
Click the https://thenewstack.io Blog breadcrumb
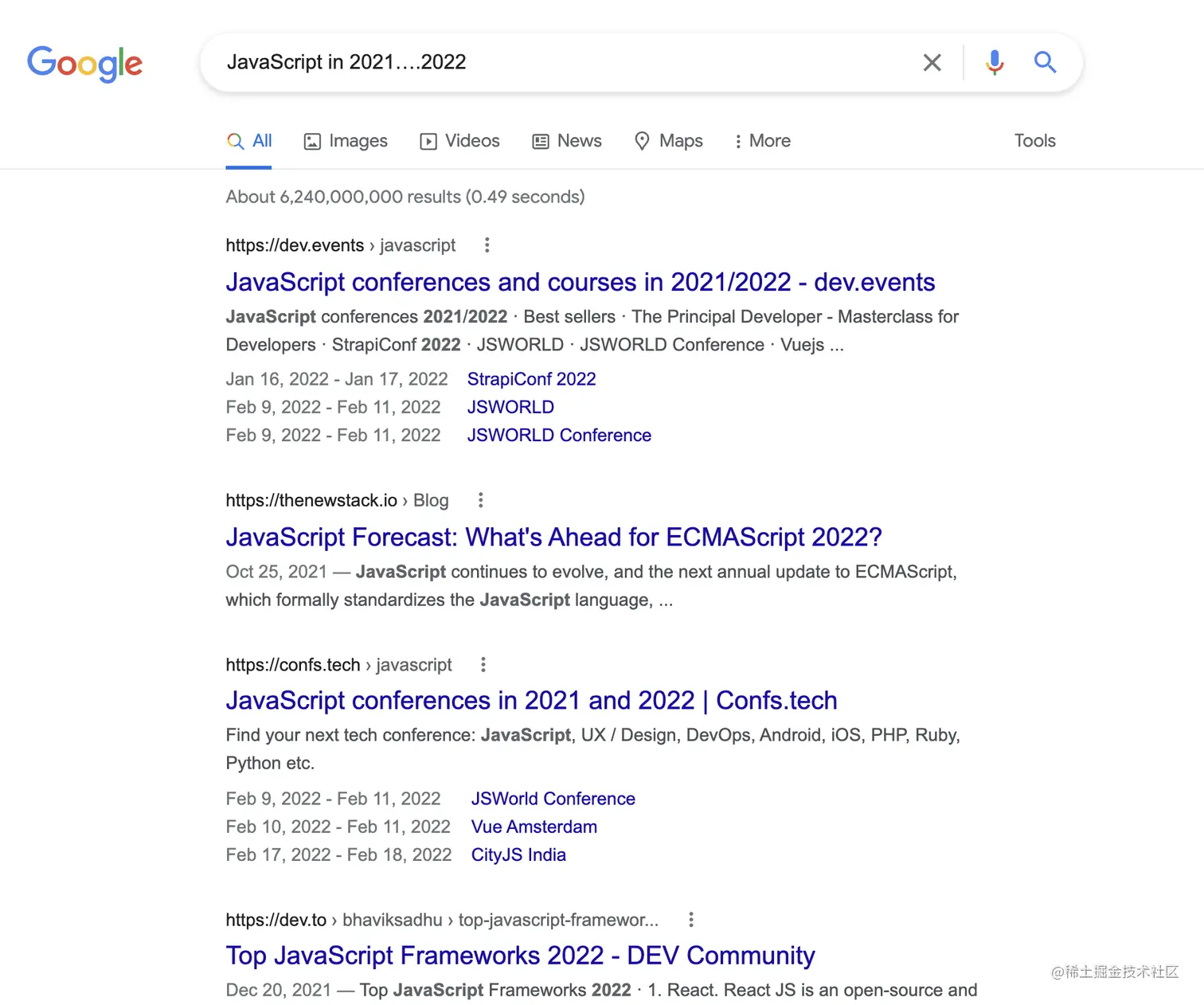tap(337, 500)
